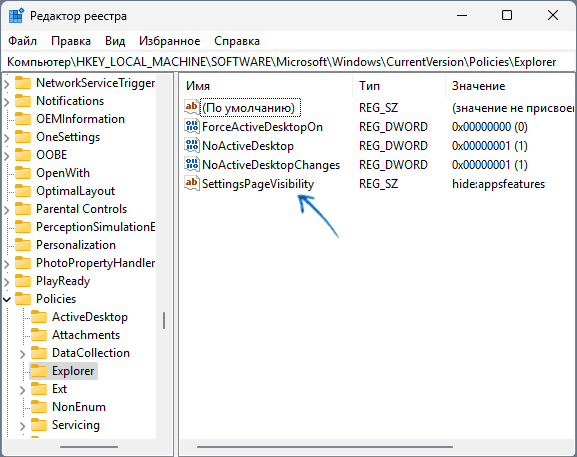Viewport: 577px width, 457px height.
Task: Expand the Servicing key
Action: (x=22, y=426)
